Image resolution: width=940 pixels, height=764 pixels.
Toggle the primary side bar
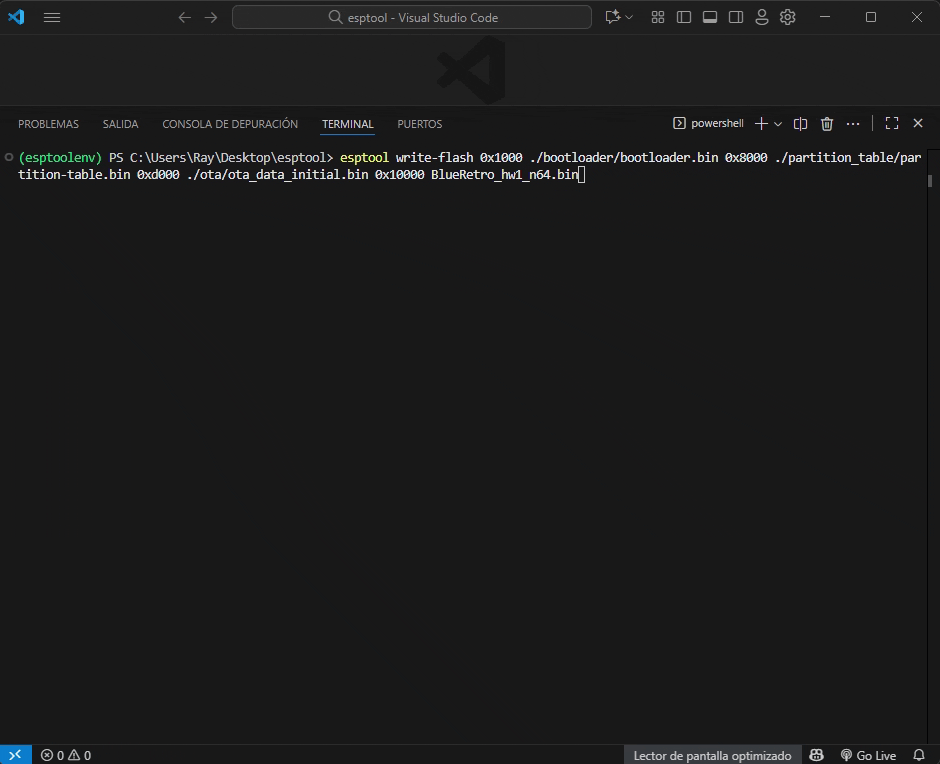pyautogui.click(x=684, y=17)
